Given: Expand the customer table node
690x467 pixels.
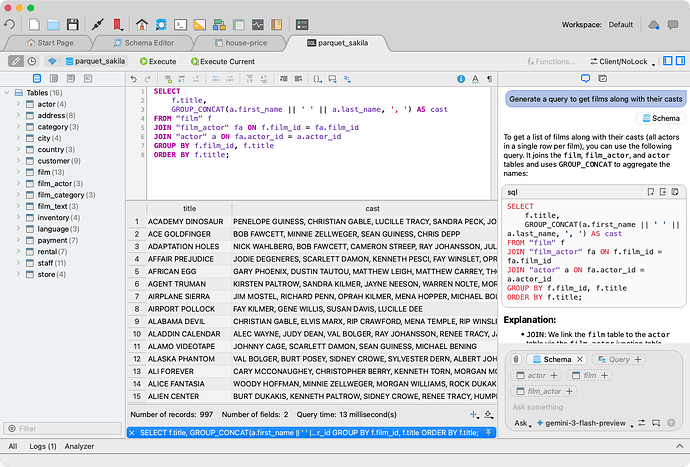Looking at the screenshot, I should tap(18, 161).
